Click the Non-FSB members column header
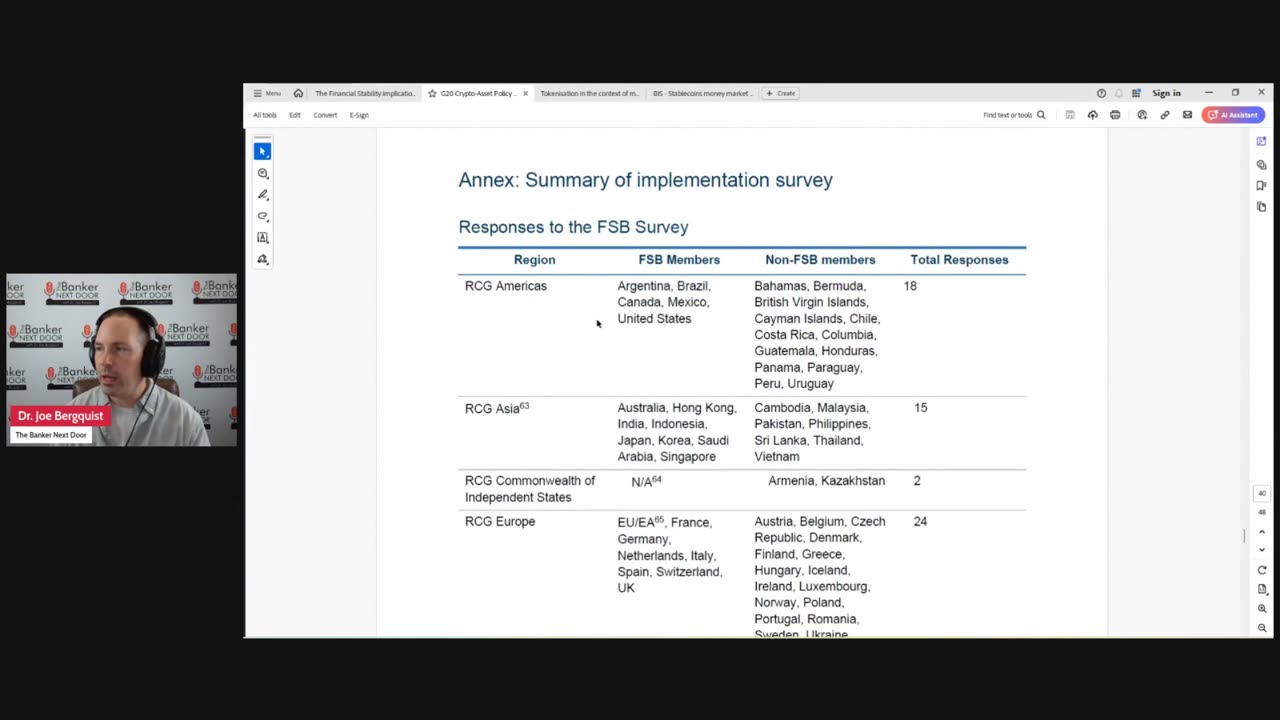This screenshot has width=1280, height=720. coord(820,260)
